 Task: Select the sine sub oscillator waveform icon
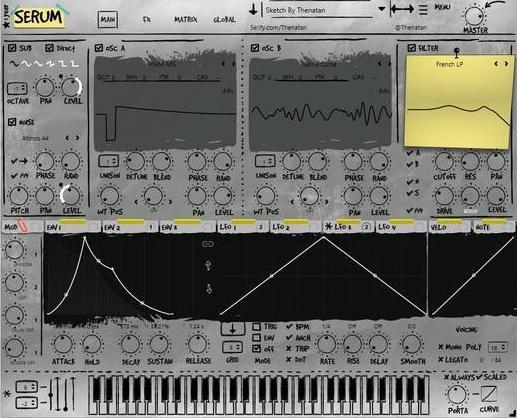point(13,63)
